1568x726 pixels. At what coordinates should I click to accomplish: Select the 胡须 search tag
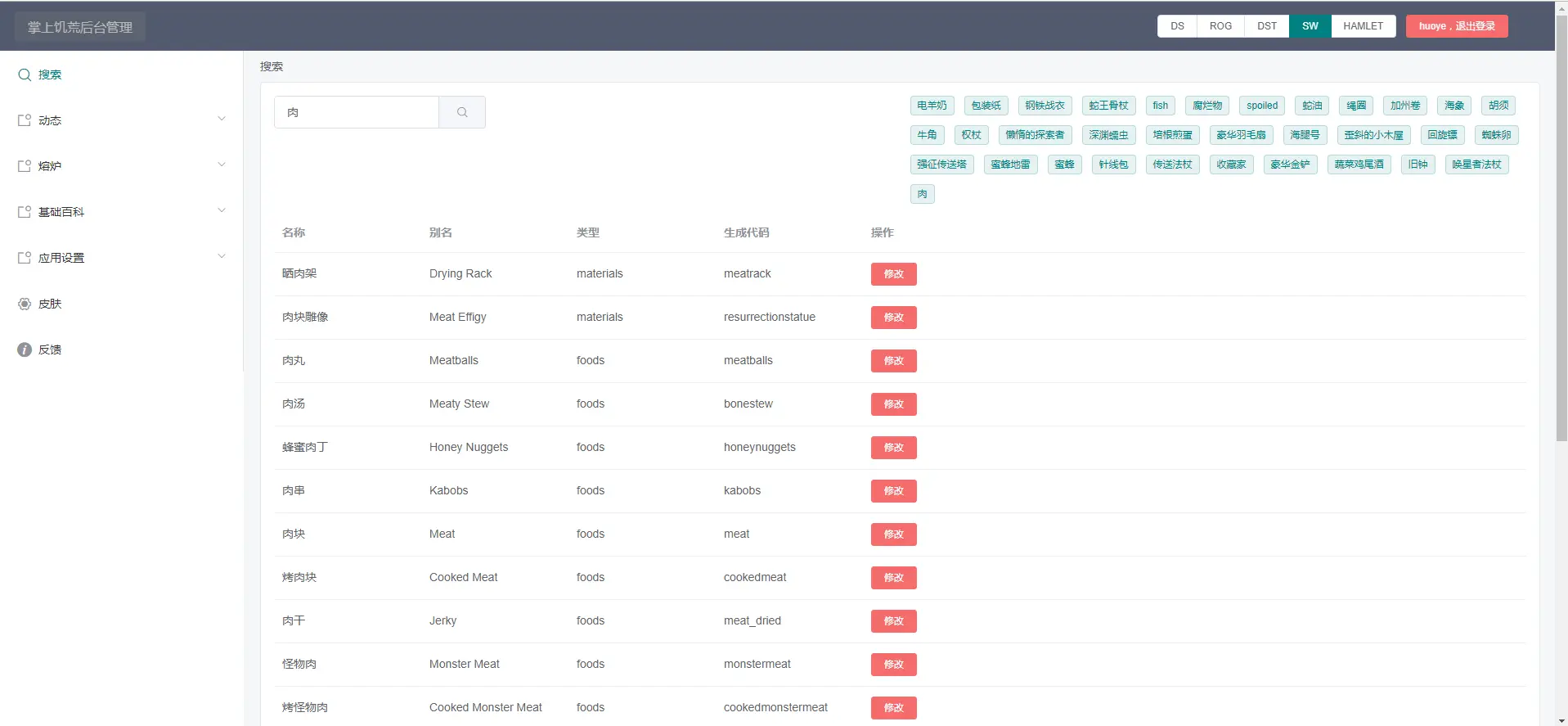pyautogui.click(x=1498, y=106)
